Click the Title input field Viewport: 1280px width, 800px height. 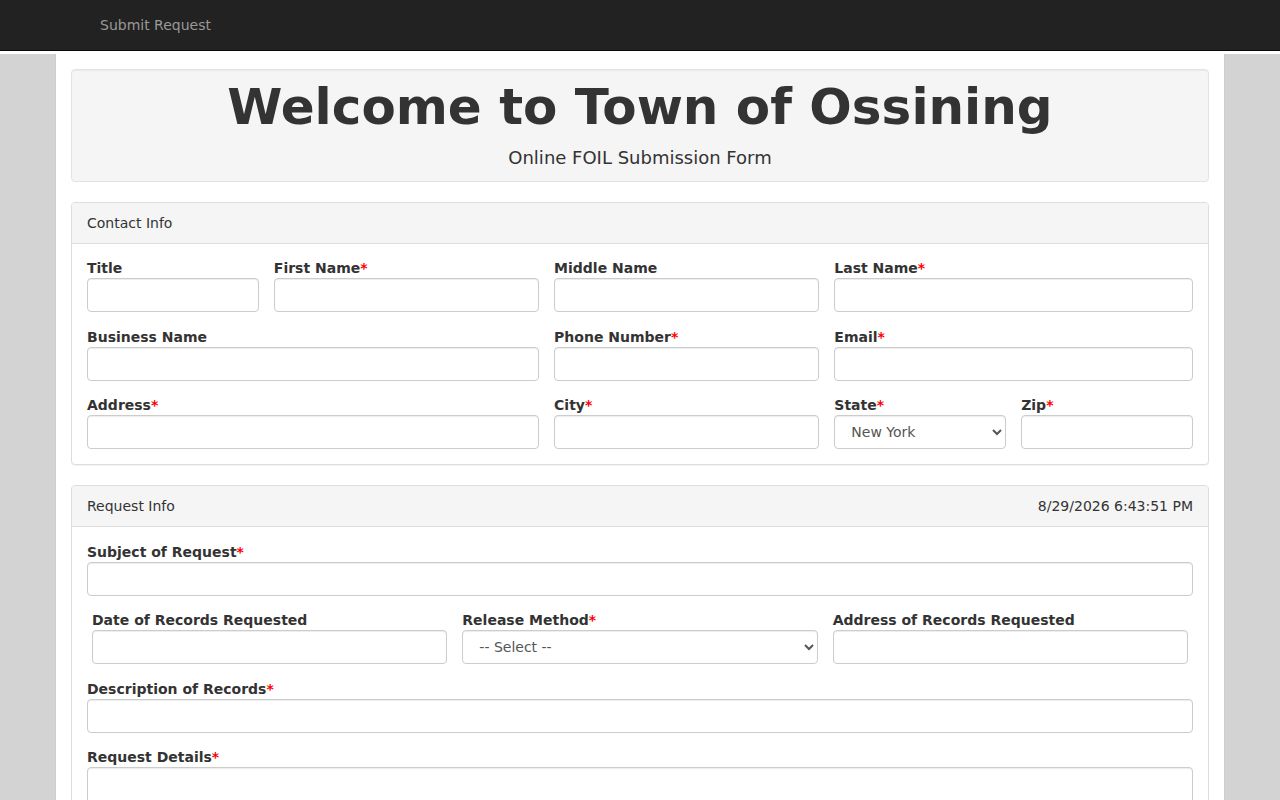pyautogui.click(x=173, y=295)
